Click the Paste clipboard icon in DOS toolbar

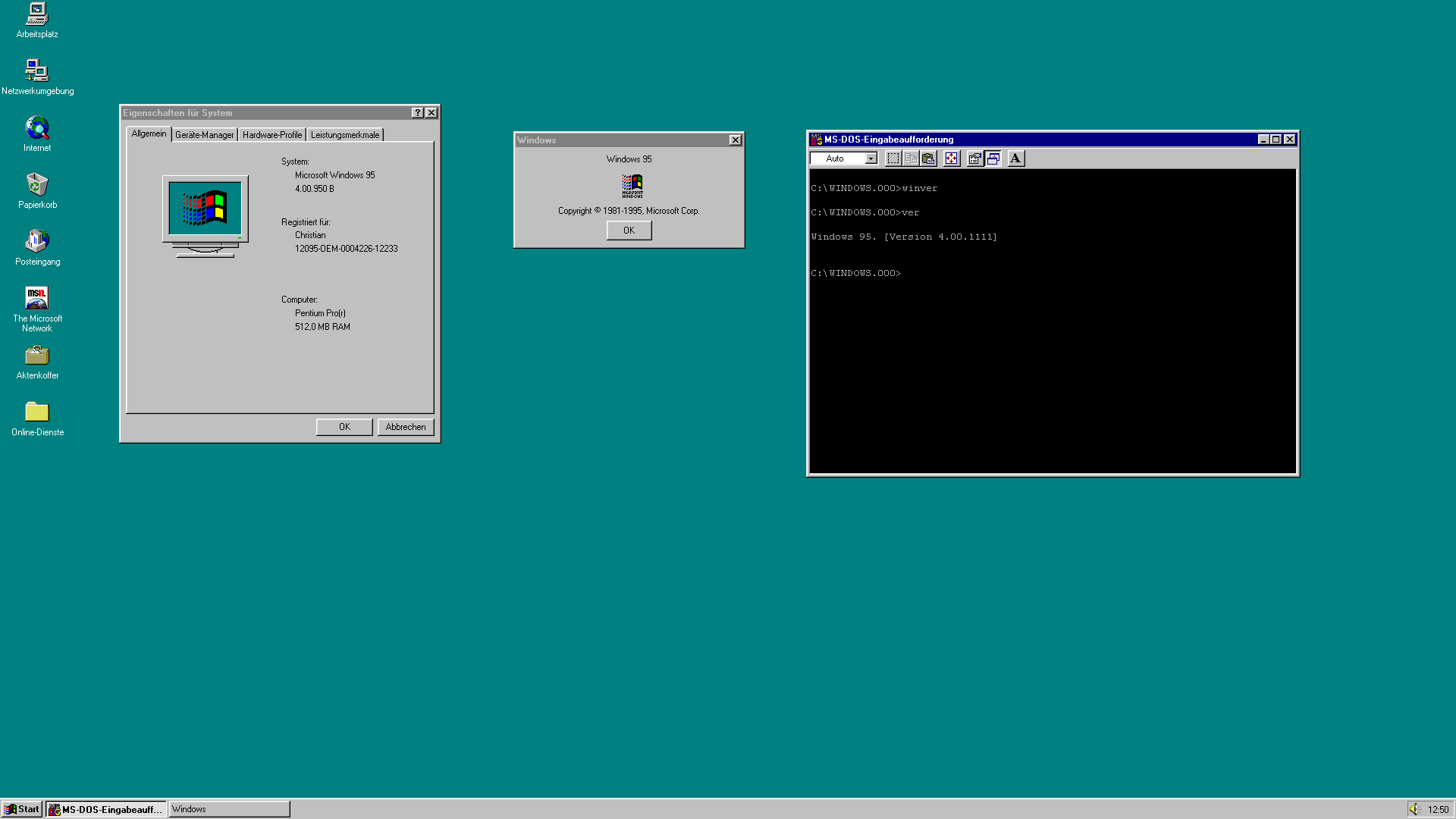pyautogui.click(x=928, y=158)
